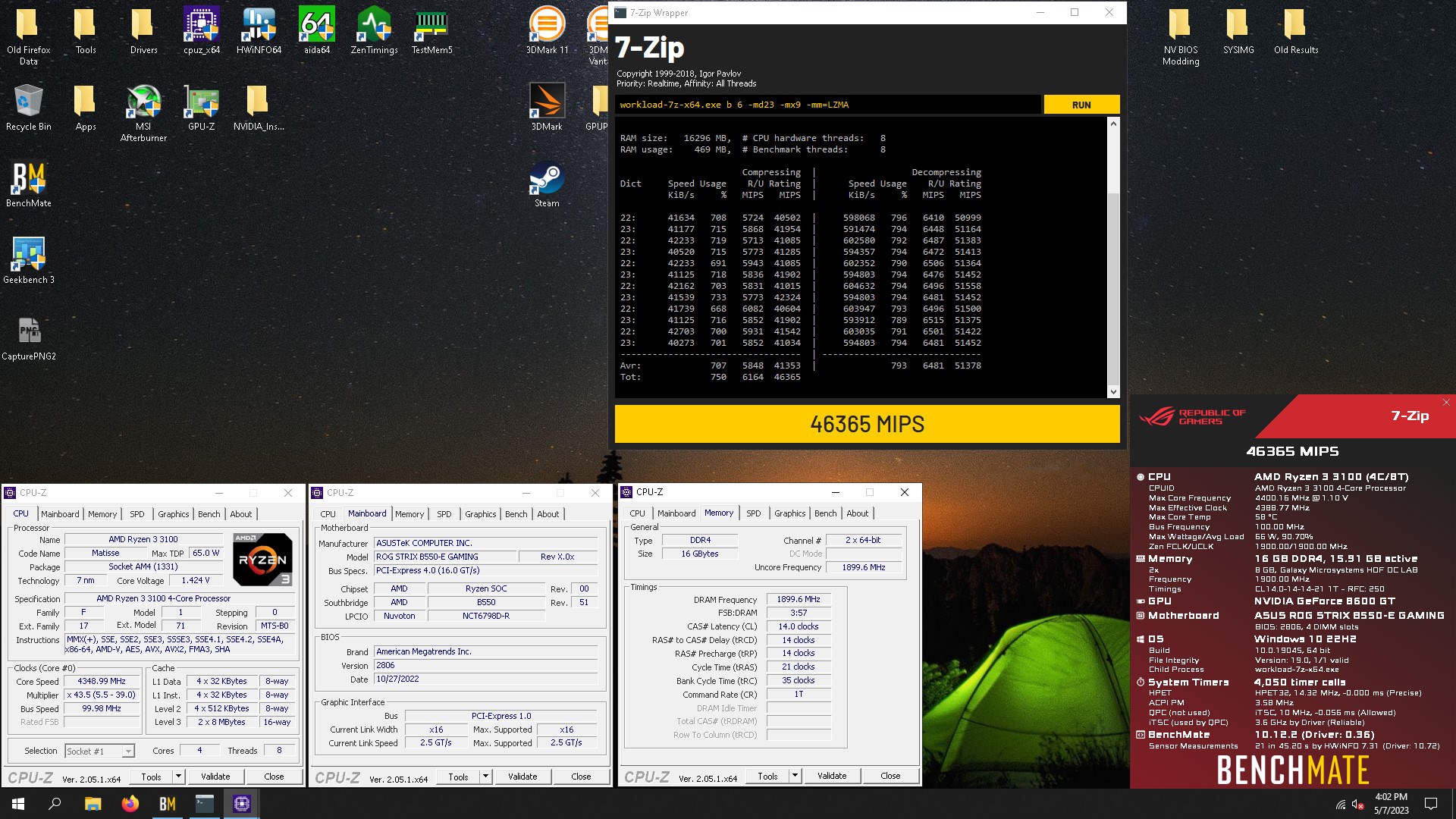
Task: Click the ROG STRIX B550-E GAMING model field
Action: pos(446,557)
